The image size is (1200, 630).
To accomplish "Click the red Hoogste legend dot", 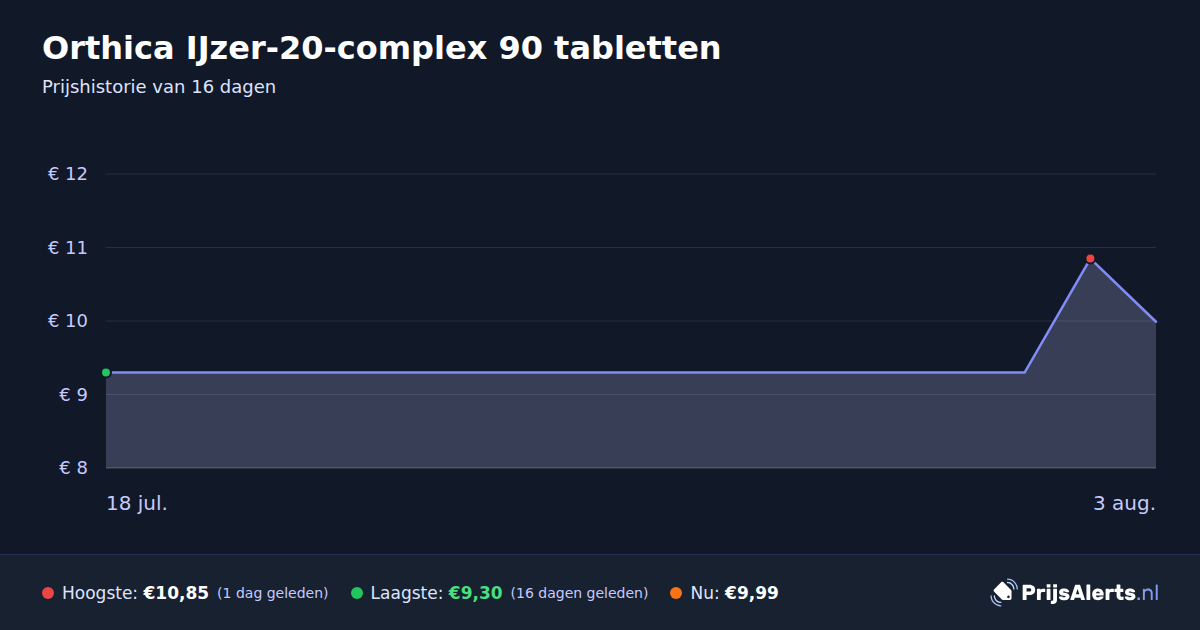I will click(x=48, y=593).
